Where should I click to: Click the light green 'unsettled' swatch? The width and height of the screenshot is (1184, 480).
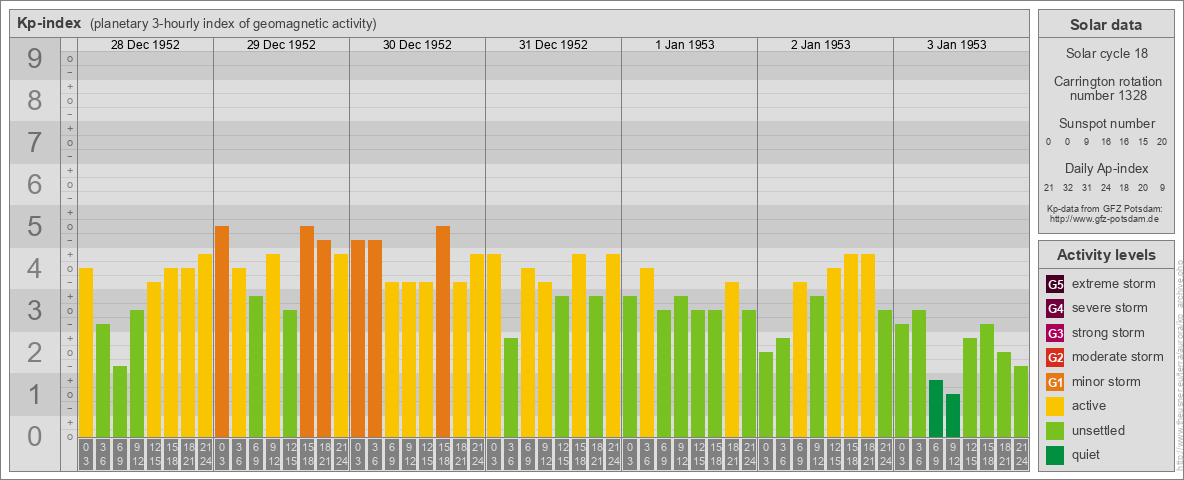tap(1055, 430)
